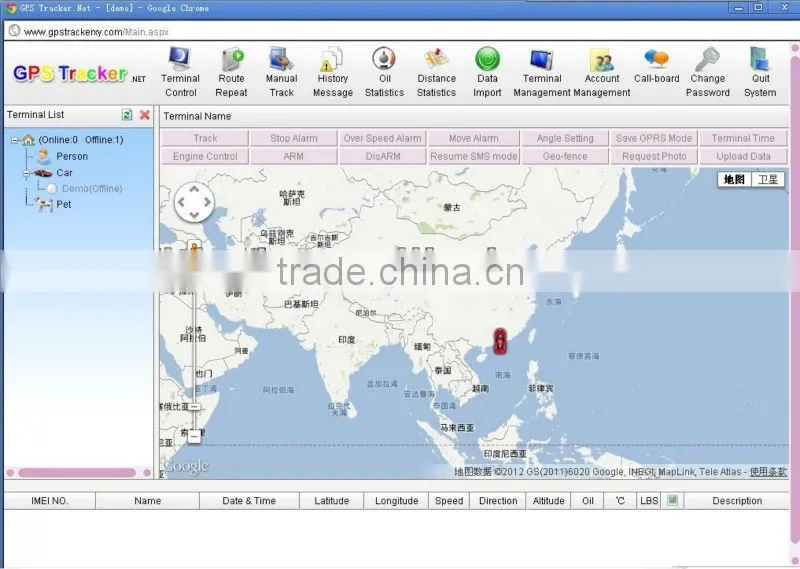Click the orange Street View pegman icon
Screen dimensions: 800x569
point(194,248)
